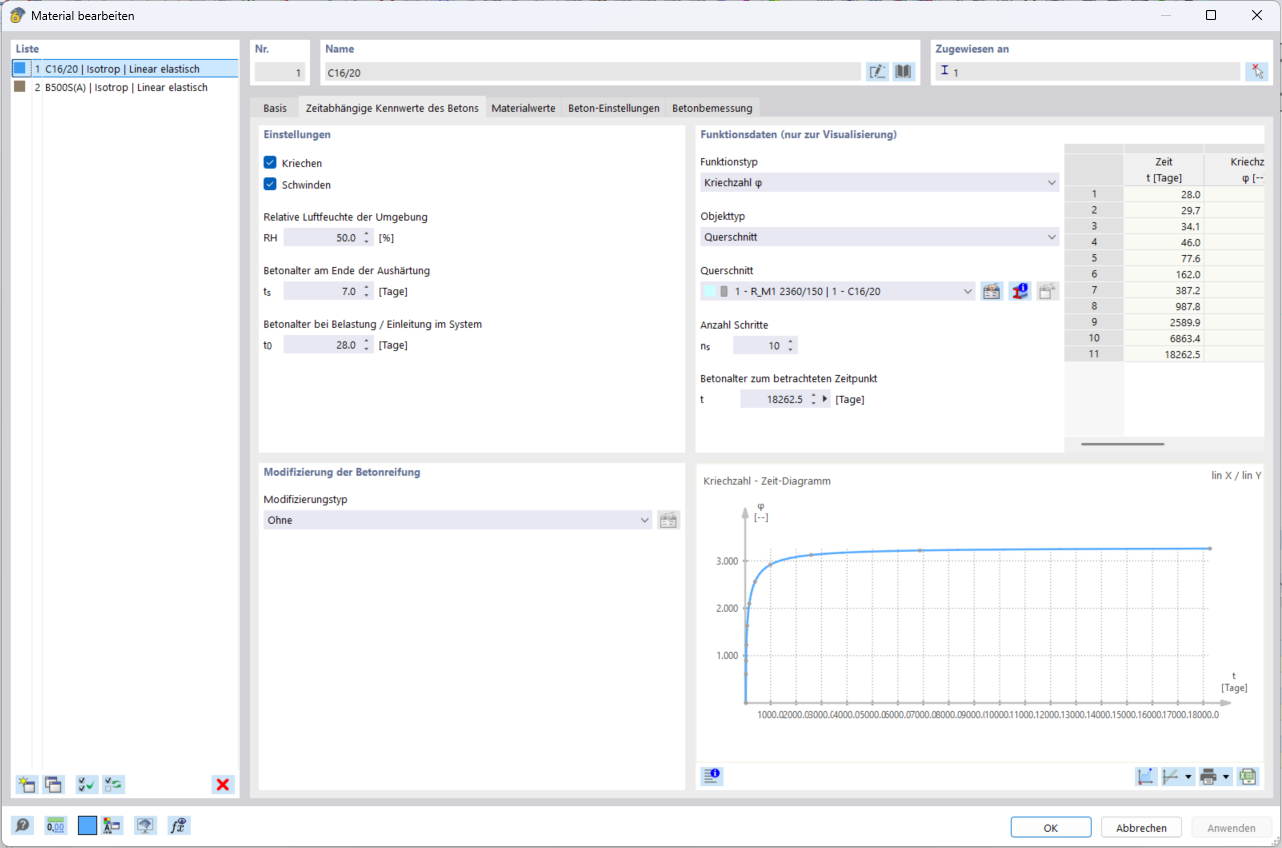Uncheck the Kriechen checkbox
Screen dimensions: 1282x848
(x=270, y=162)
